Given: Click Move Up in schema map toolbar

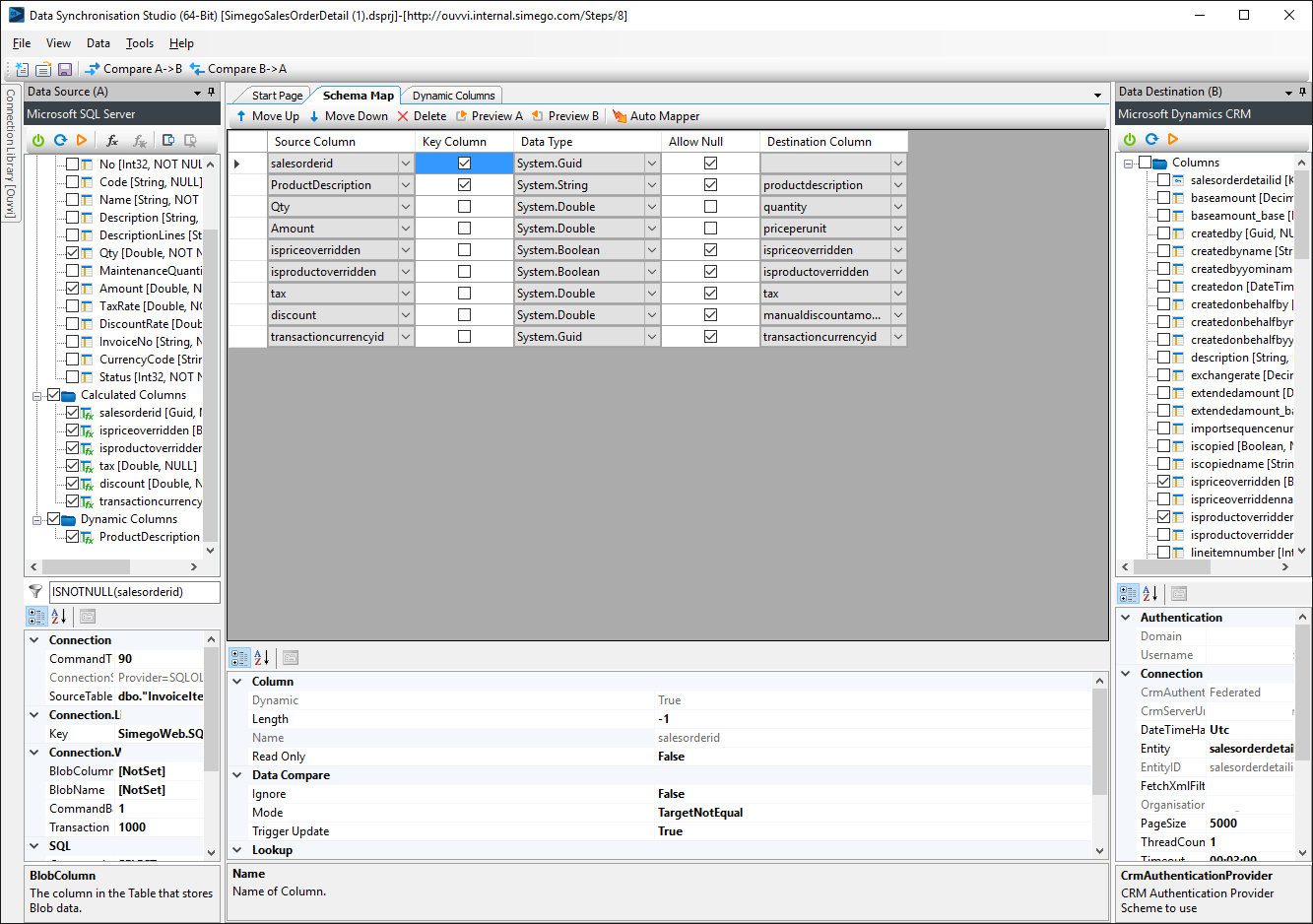Looking at the screenshot, I should click(x=267, y=116).
